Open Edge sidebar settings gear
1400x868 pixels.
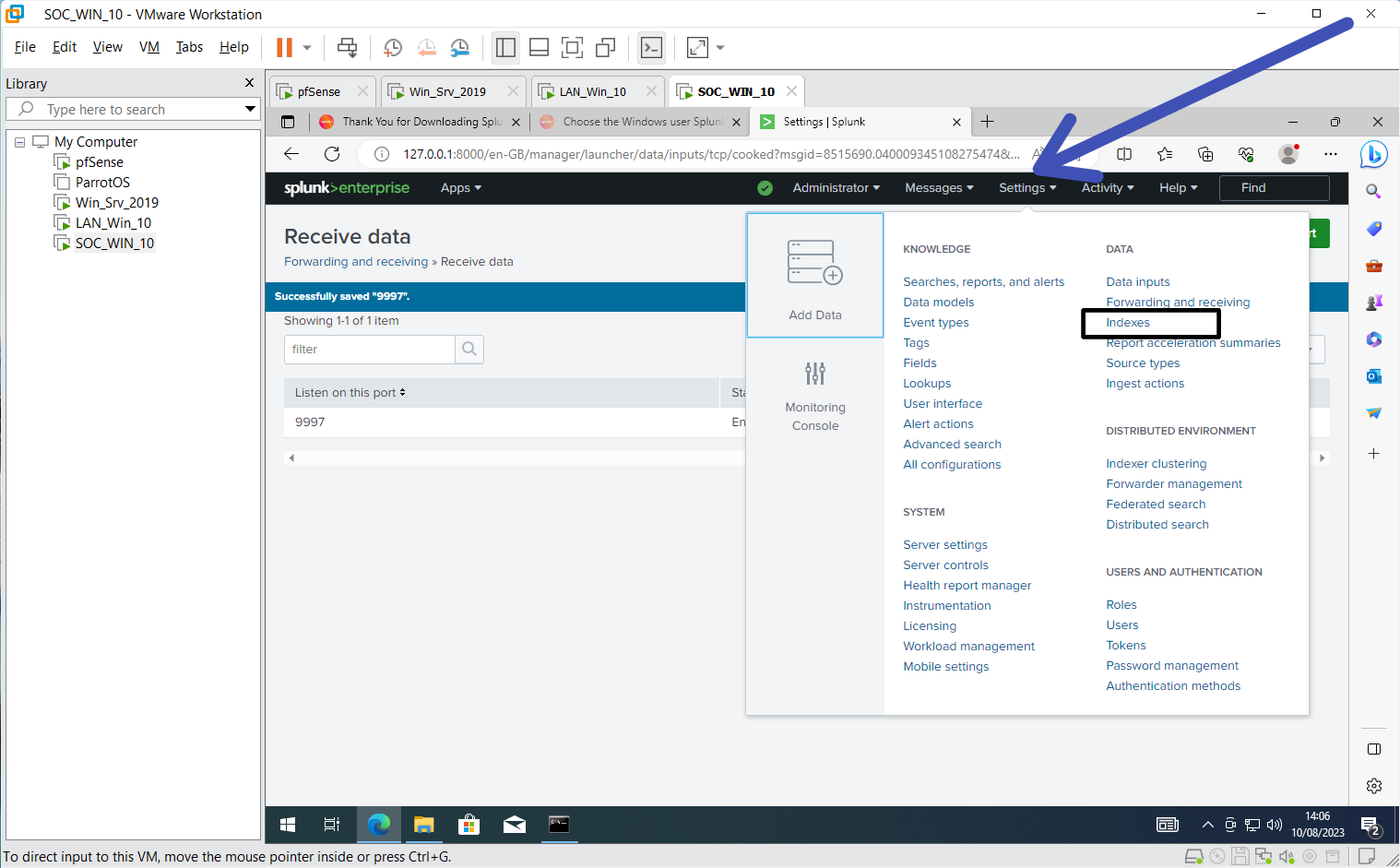pos(1373,786)
